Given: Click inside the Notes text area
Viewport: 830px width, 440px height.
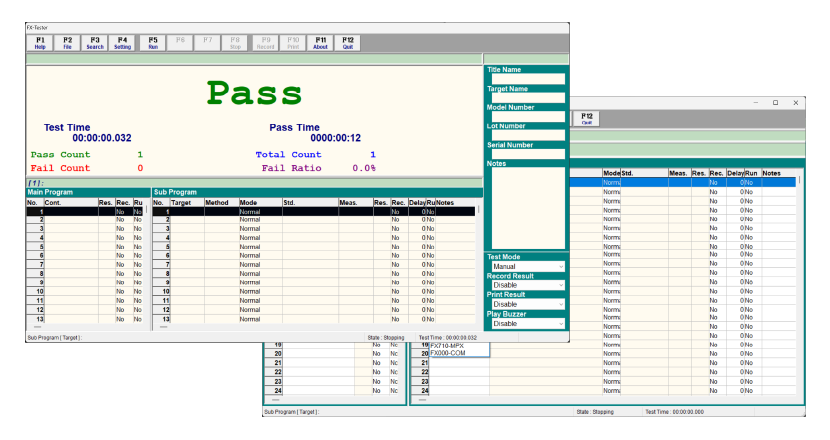Looking at the screenshot, I should 526,205.
